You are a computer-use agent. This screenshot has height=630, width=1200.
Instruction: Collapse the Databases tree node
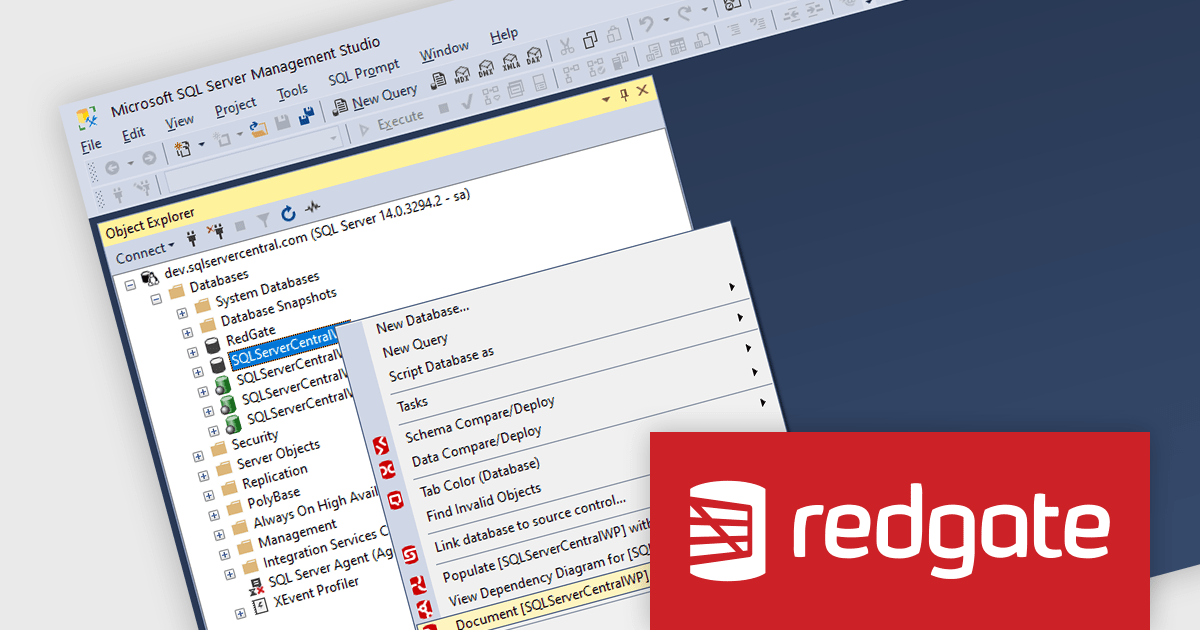tap(154, 298)
